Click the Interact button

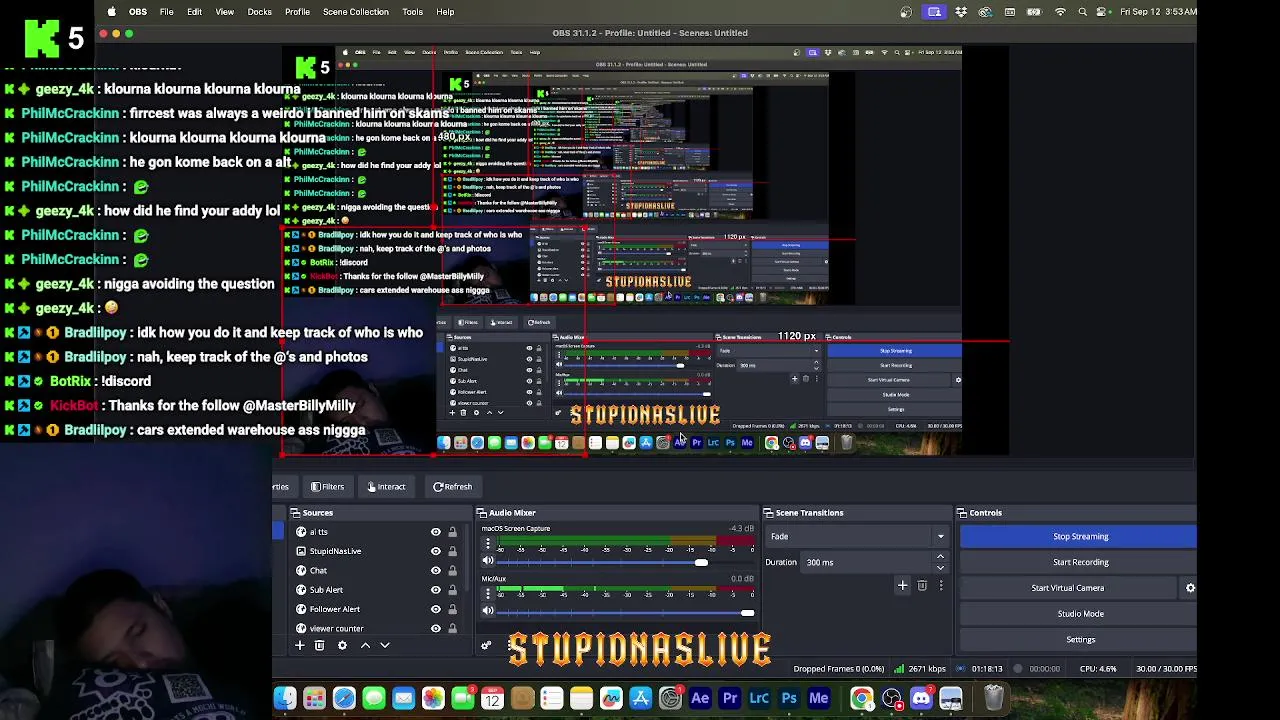coord(386,487)
